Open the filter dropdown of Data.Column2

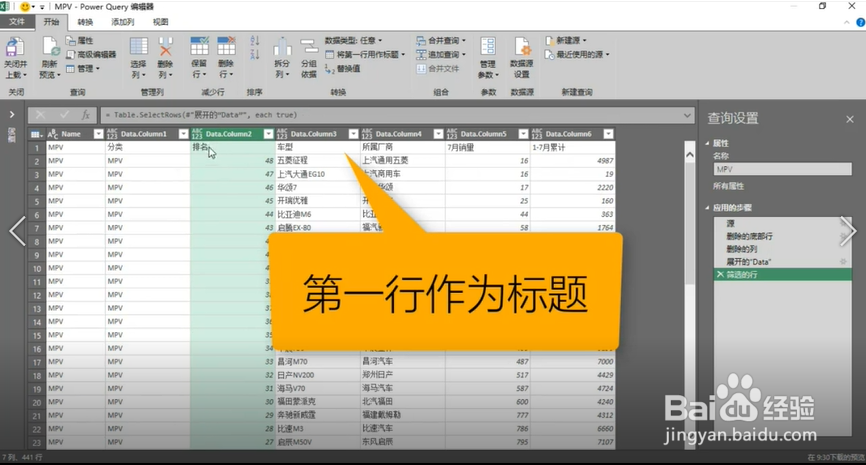coord(268,134)
